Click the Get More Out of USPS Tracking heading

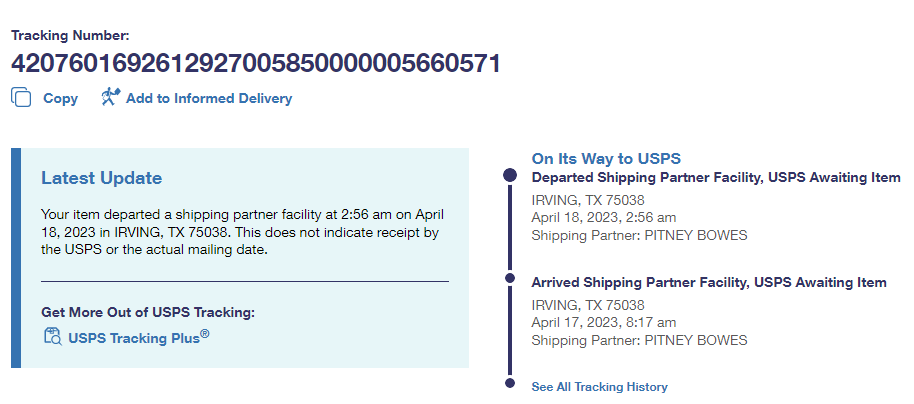(148, 312)
